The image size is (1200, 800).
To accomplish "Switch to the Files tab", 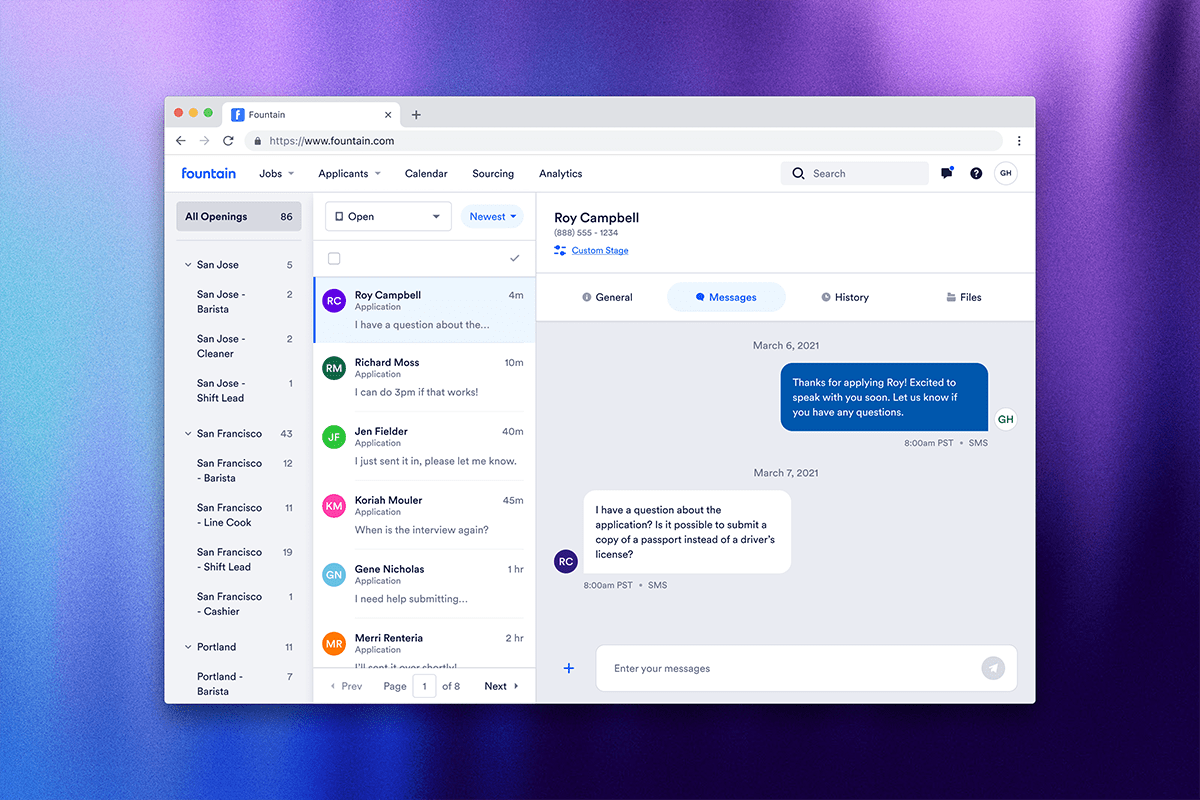I will [x=963, y=297].
